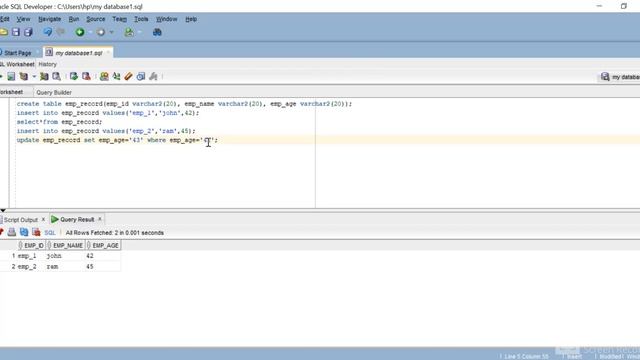Screen dimensions: 640x360
Task: Select the Query Result tab
Action: (77, 220)
